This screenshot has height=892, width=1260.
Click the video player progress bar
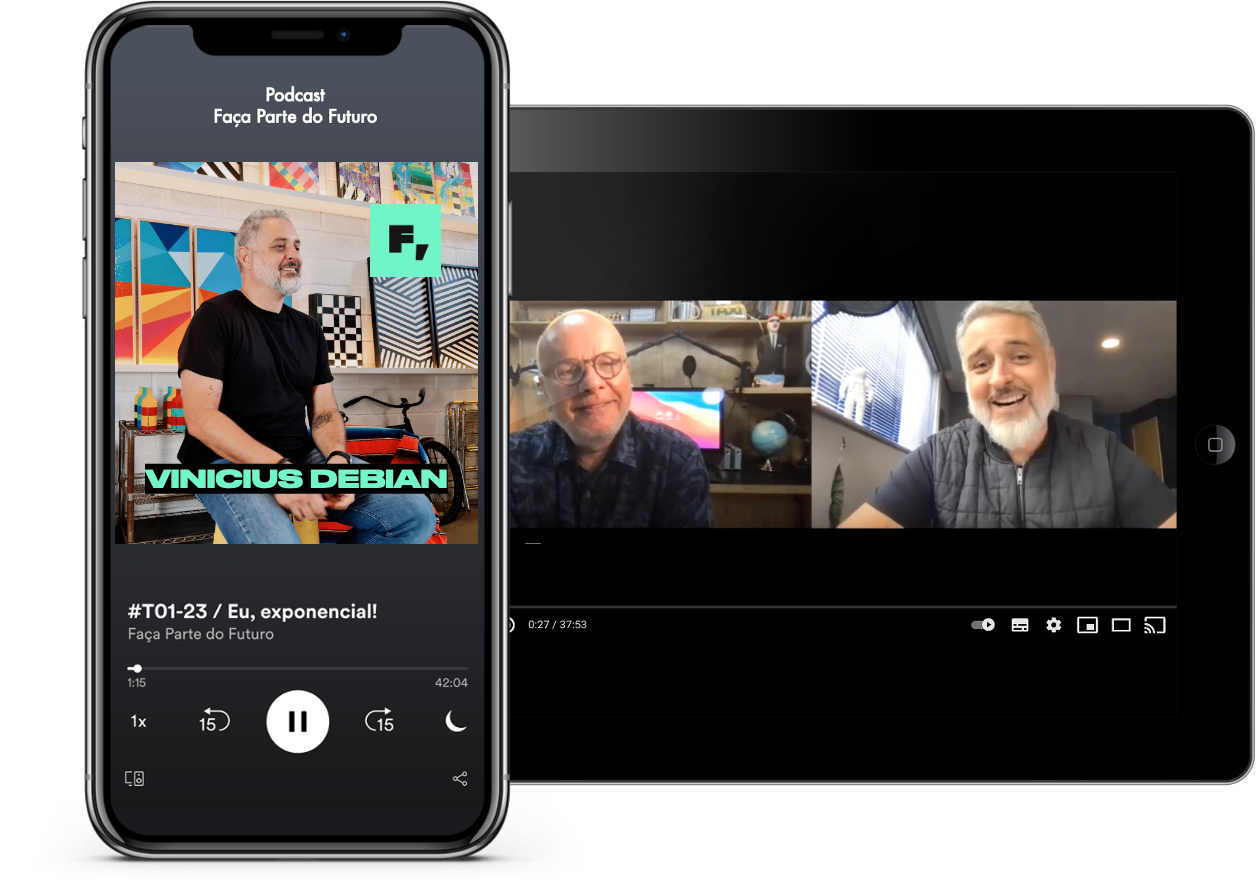(x=840, y=606)
